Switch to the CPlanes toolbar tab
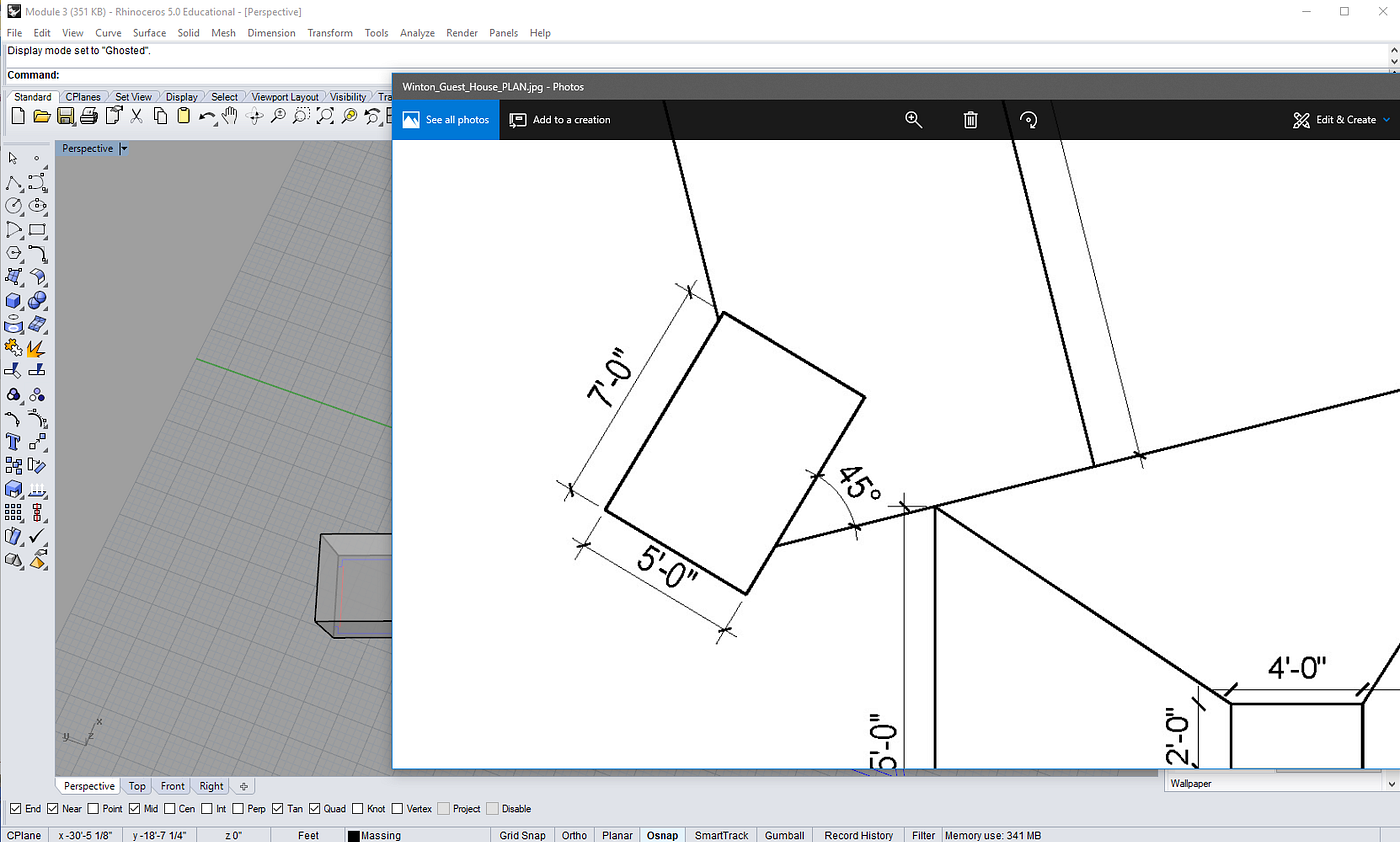This screenshot has width=1400, height=842. pos(83,97)
